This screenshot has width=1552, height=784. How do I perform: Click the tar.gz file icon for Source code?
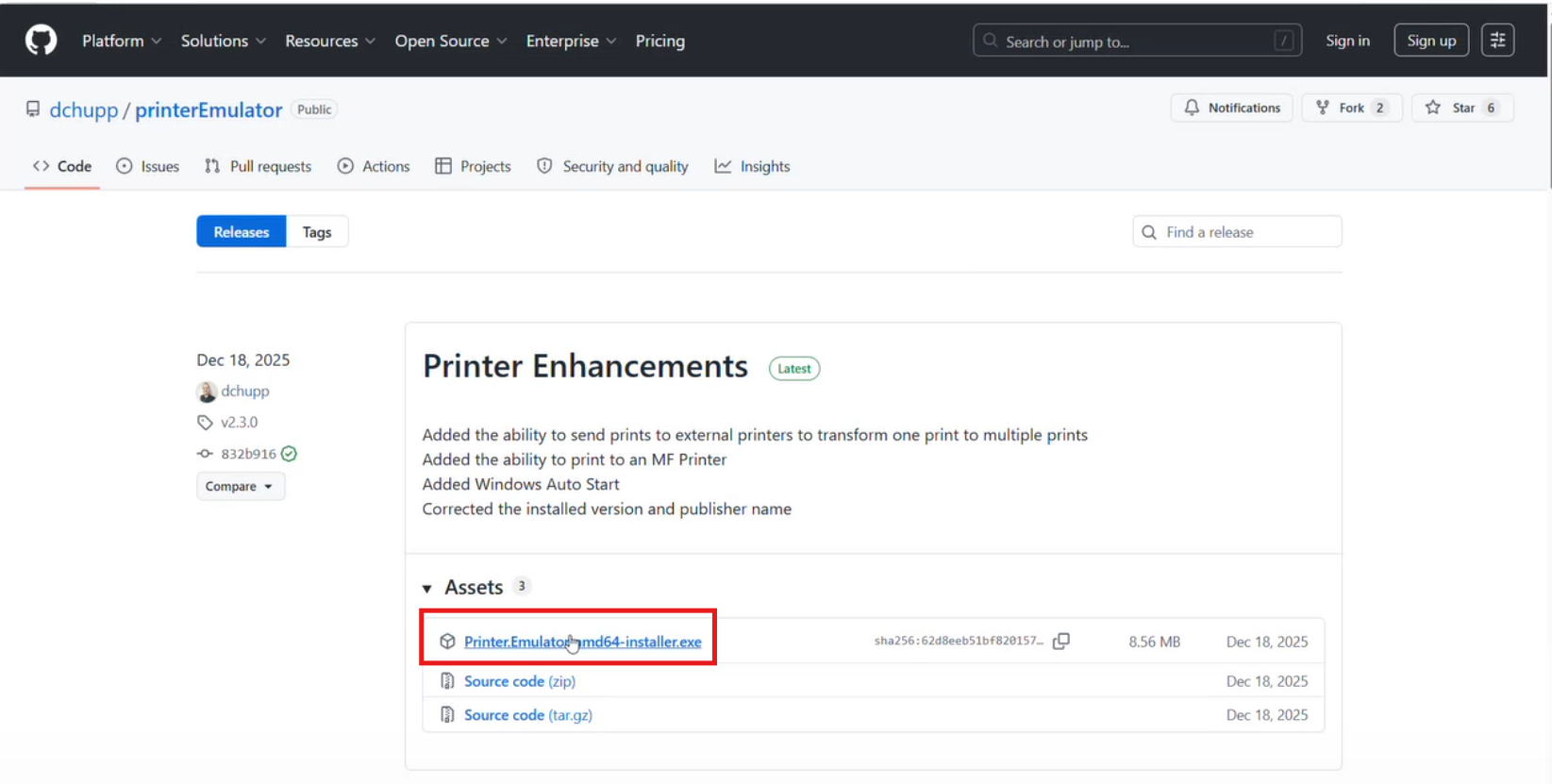tap(447, 715)
